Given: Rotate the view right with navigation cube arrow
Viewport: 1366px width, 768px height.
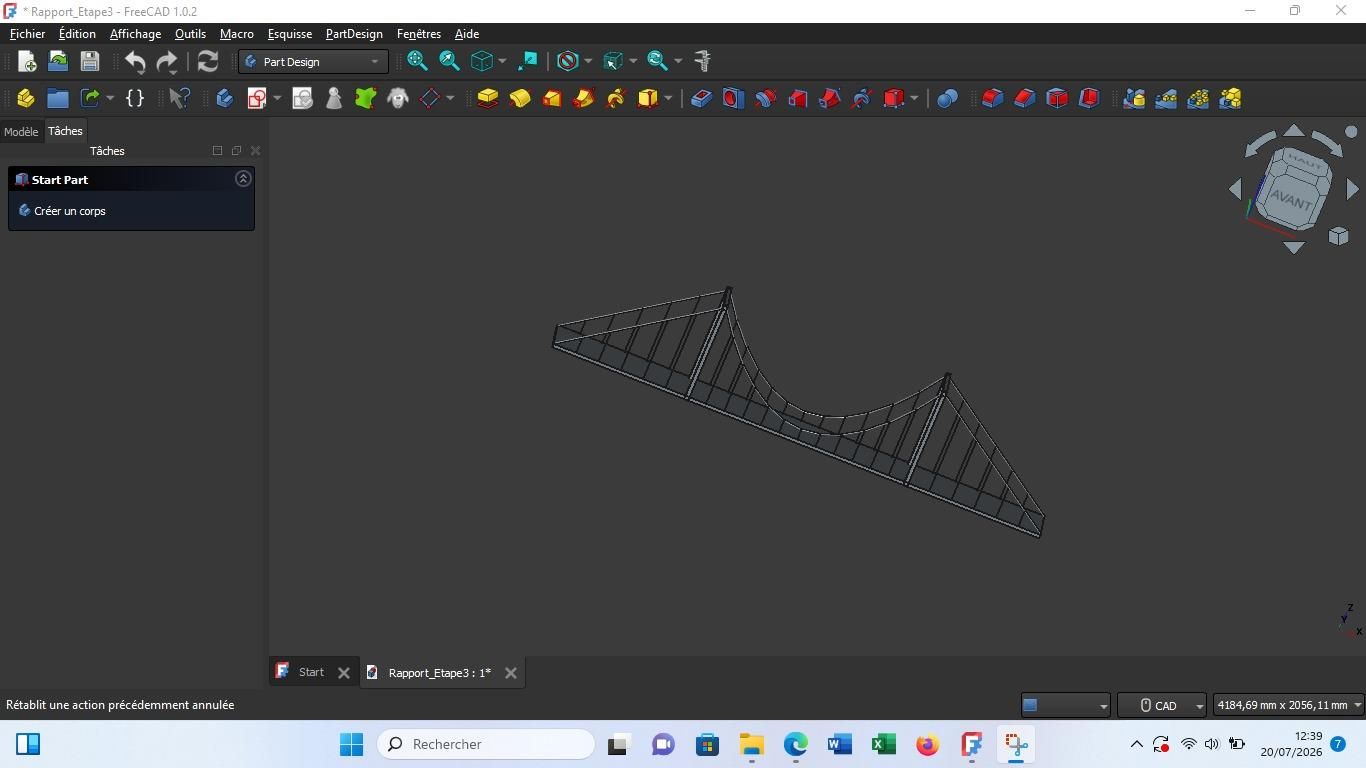Looking at the screenshot, I should click(x=1352, y=188).
